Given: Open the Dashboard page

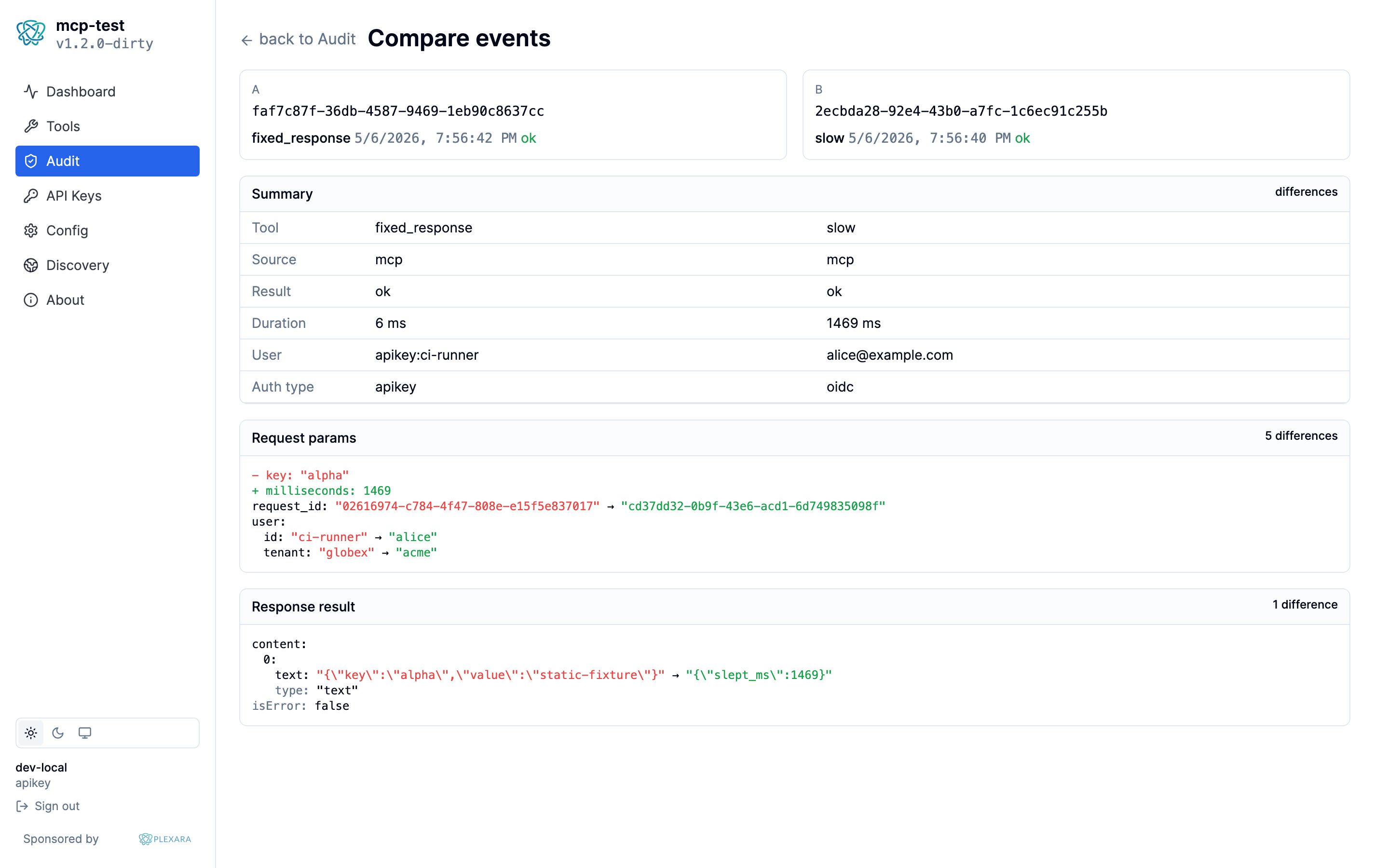Looking at the screenshot, I should coord(108,92).
